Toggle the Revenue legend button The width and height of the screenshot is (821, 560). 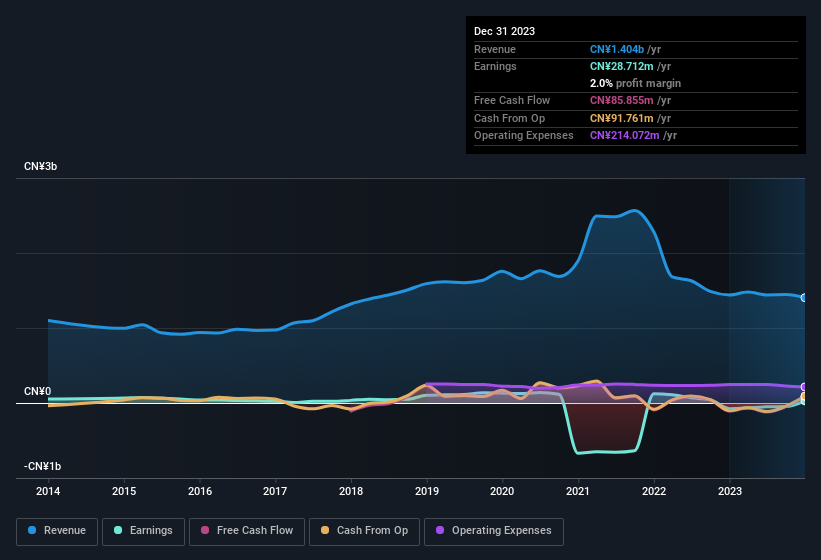click(x=57, y=531)
